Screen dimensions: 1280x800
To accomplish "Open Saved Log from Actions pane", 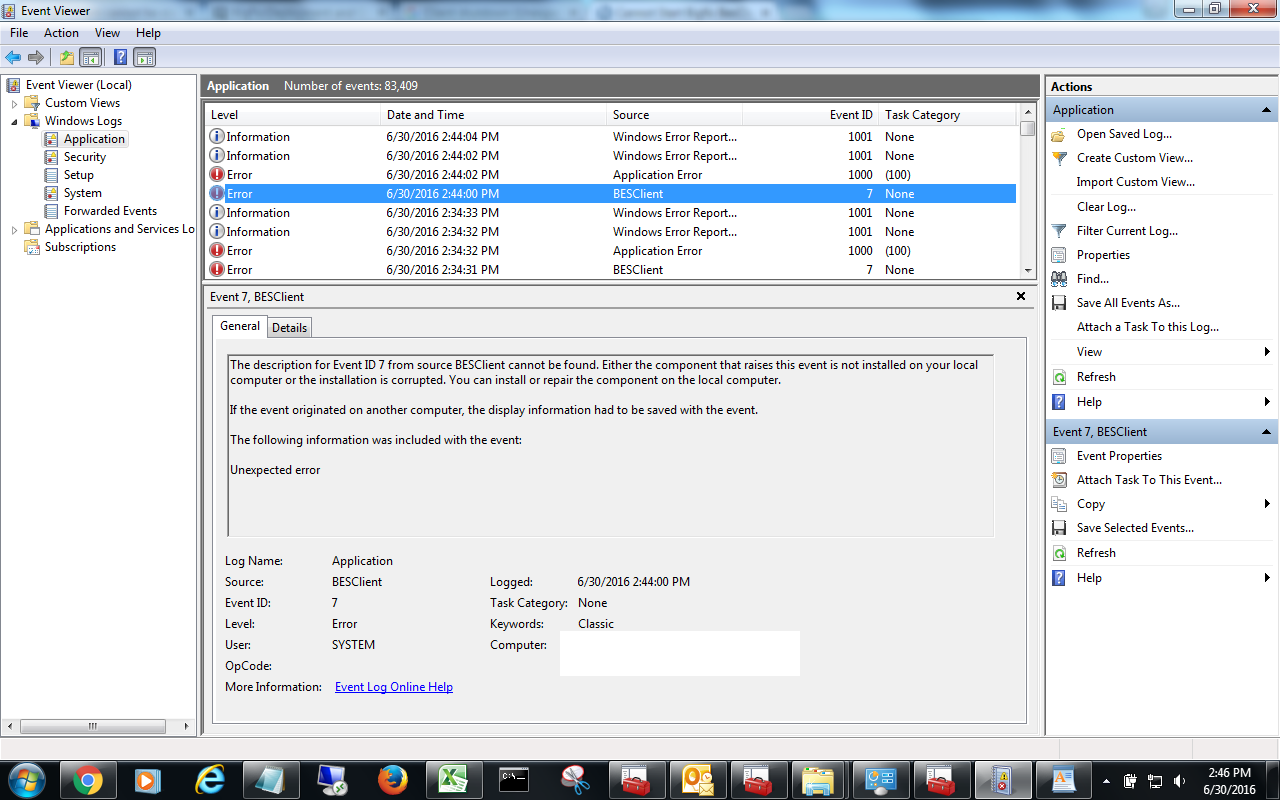I will (x=1124, y=134).
